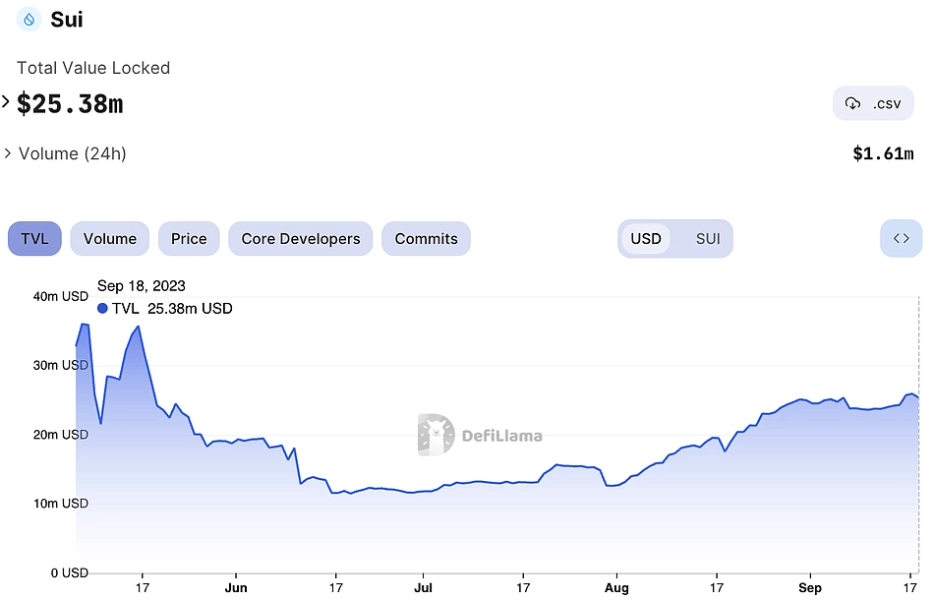Click the Jul marker on time axis
The image size is (934, 600).
pyautogui.click(x=423, y=587)
